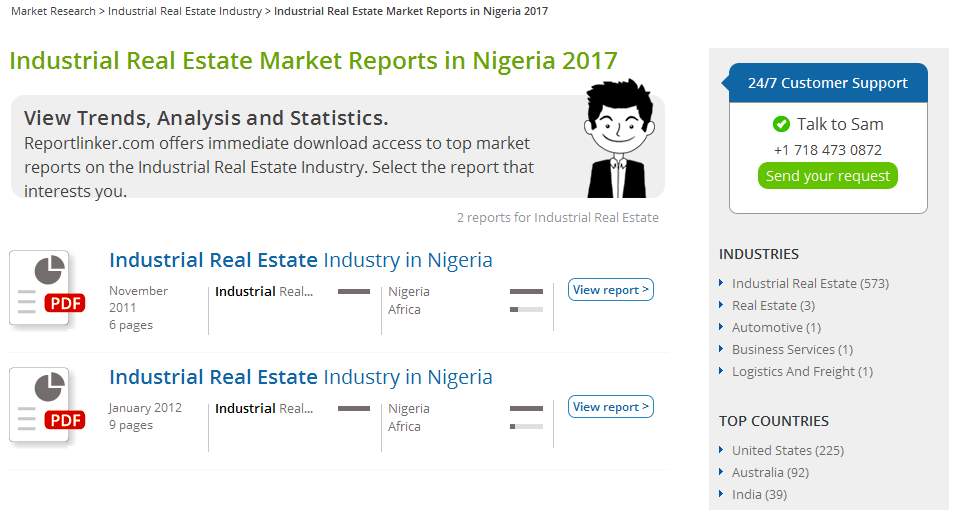
Task: Open the January 2012 Industrial Real Estate report title
Action: point(301,377)
